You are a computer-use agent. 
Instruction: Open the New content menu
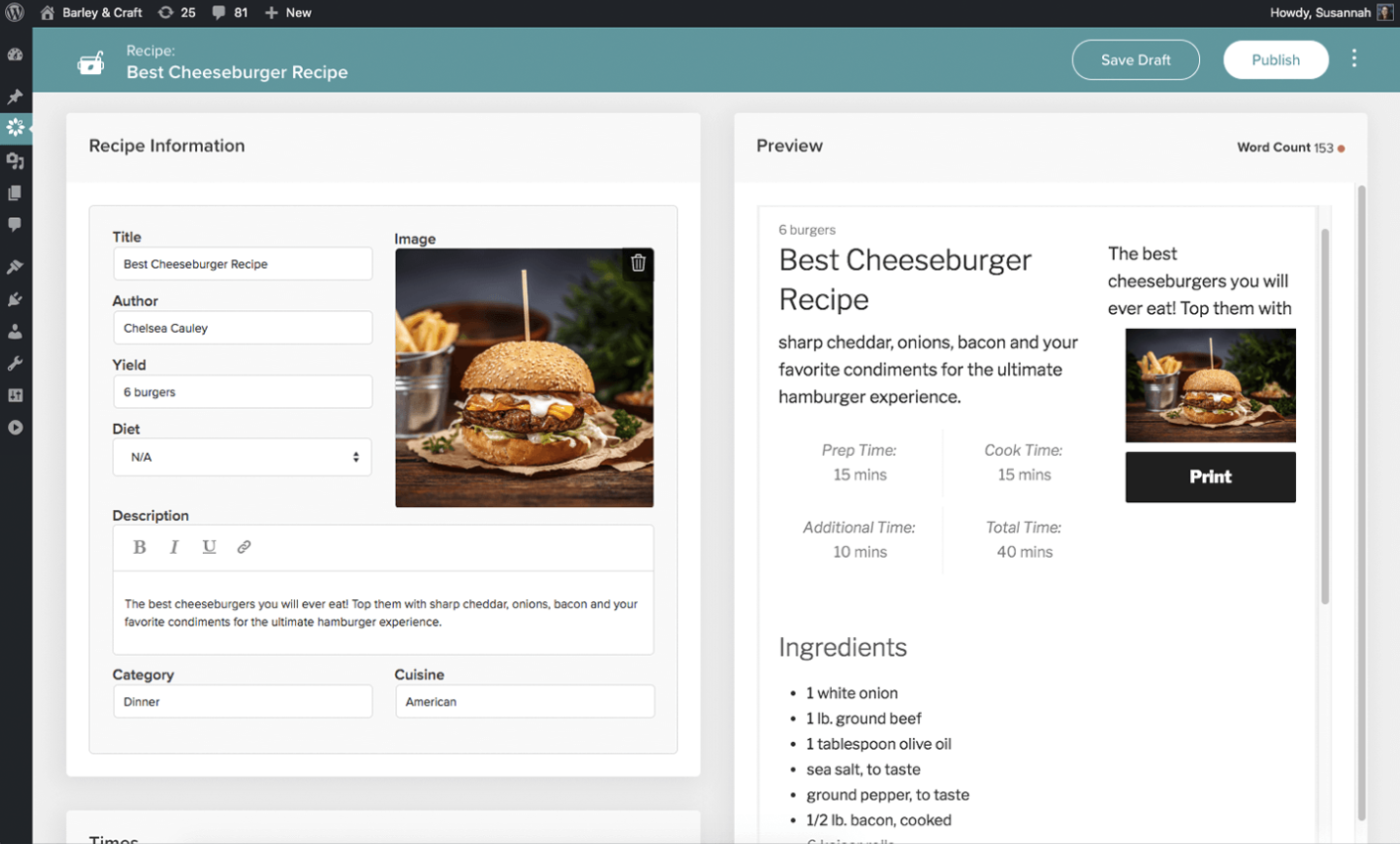click(x=288, y=13)
